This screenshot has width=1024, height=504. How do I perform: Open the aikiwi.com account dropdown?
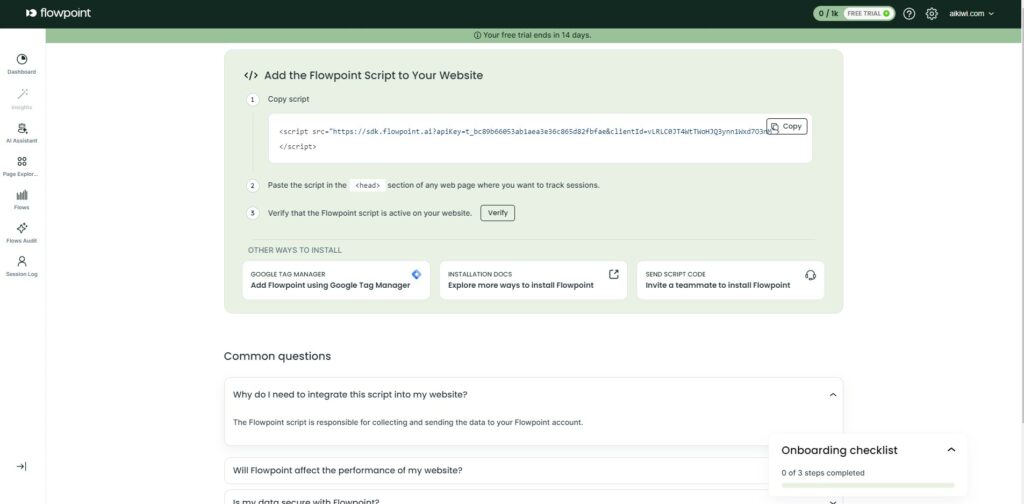coord(971,14)
